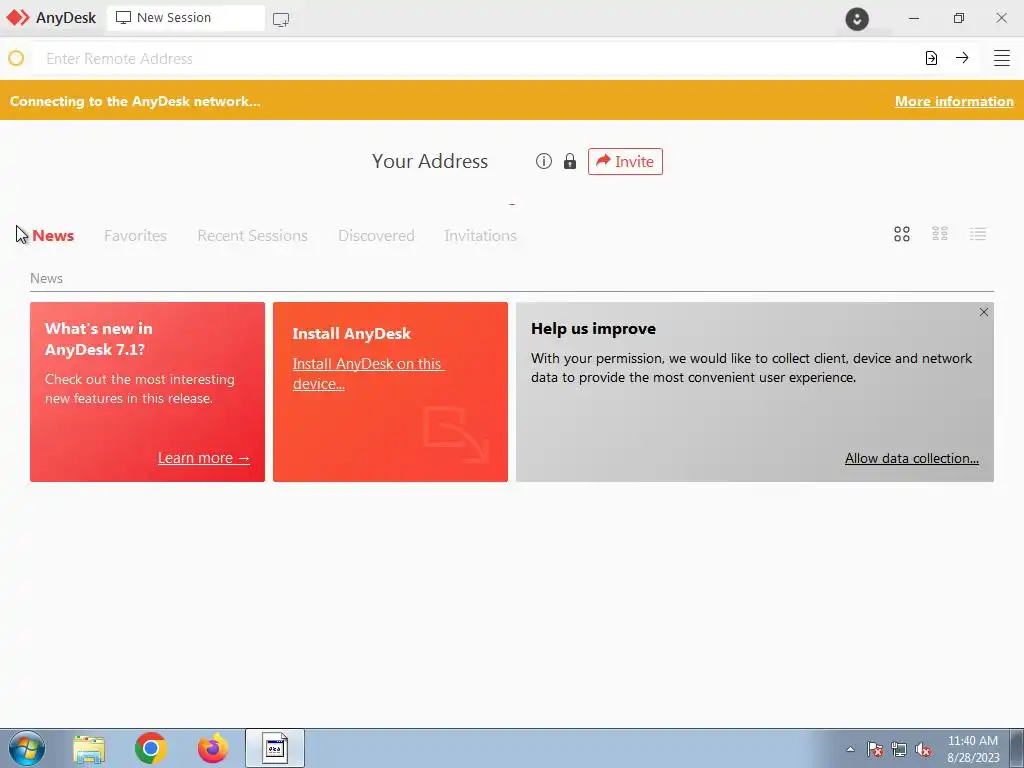Open the Recent Sessions tab
1024x768 pixels.
click(252, 236)
